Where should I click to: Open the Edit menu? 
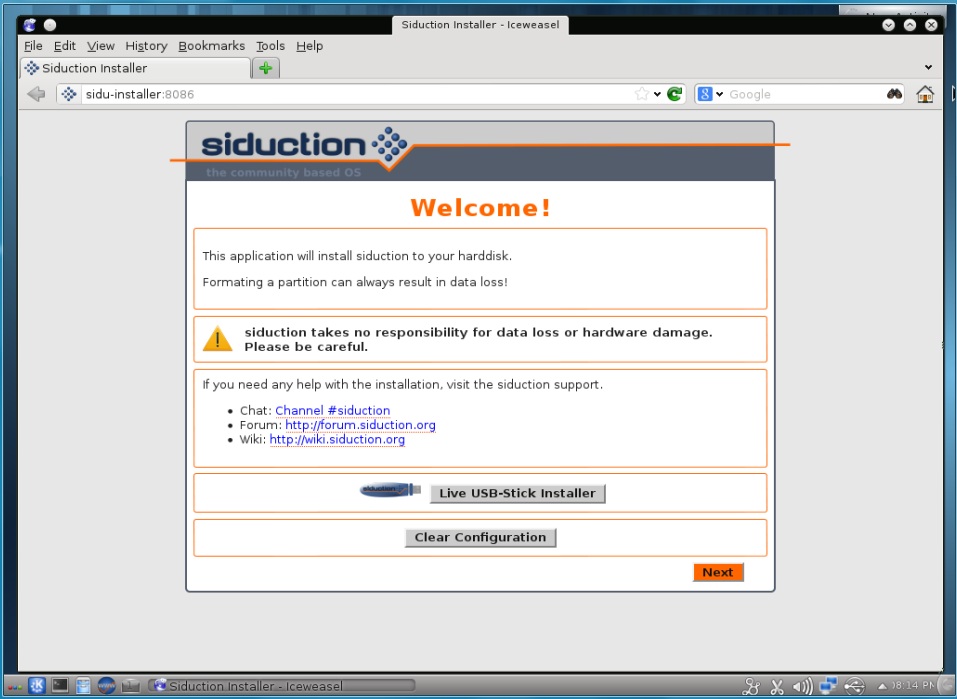point(65,46)
